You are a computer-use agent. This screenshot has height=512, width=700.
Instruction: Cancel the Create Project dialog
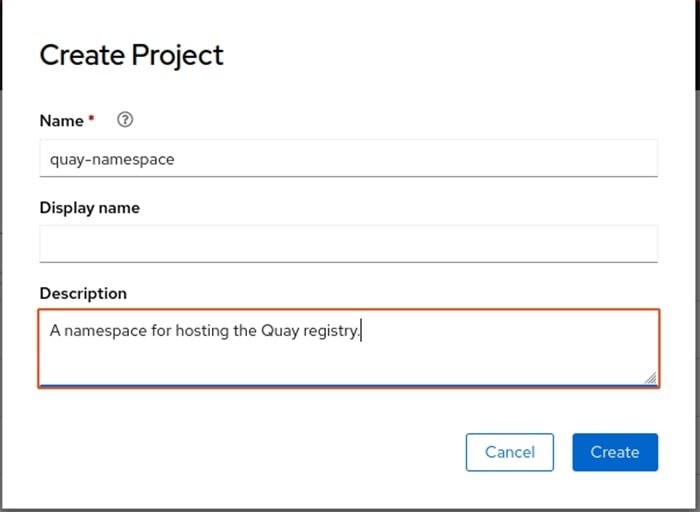click(x=510, y=452)
